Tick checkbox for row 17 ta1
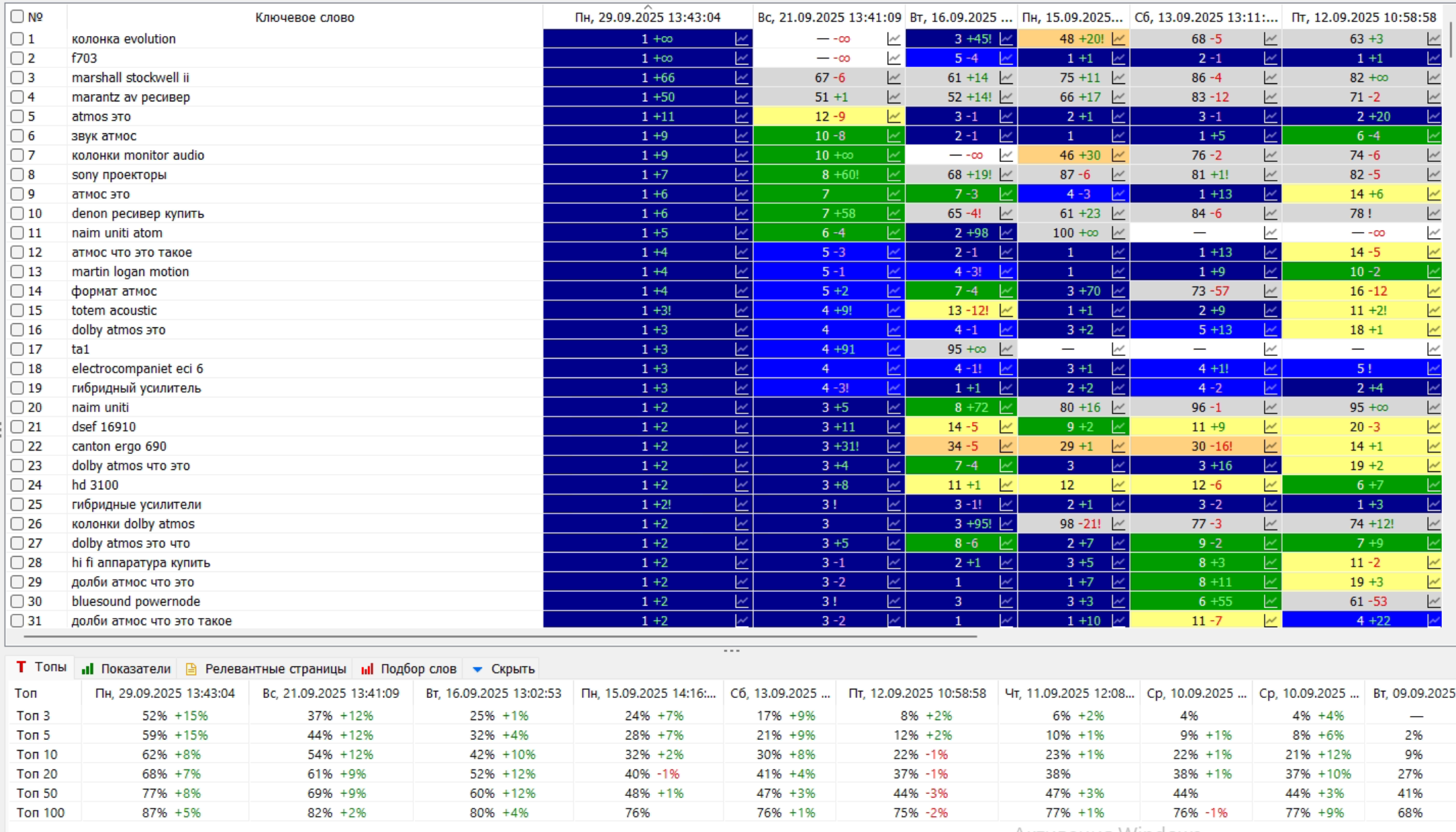1456x832 pixels. coord(17,349)
